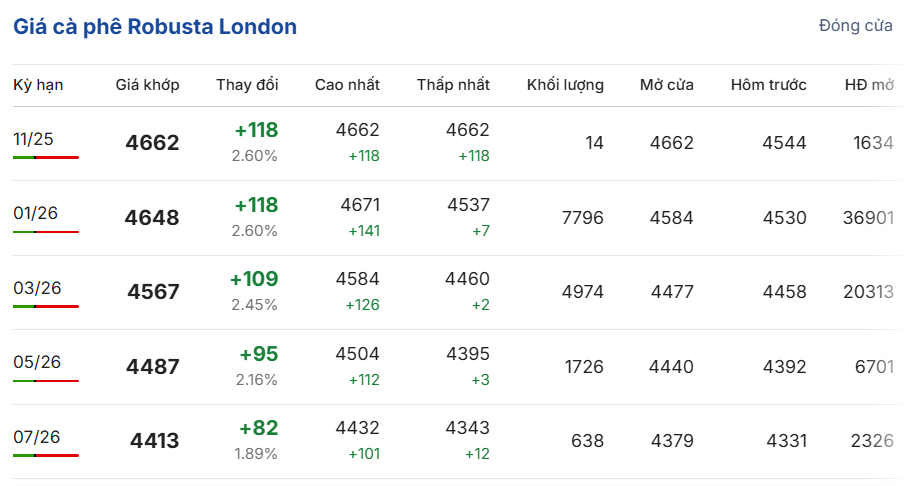Screen dimensions: 912x486
Task: Select the 'Kỳ hạn' column header
Action: tap(38, 85)
